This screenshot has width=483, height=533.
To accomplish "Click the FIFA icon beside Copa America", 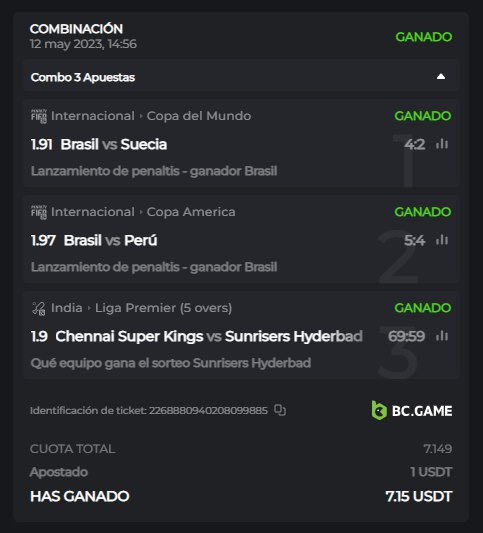I will (x=39, y=212).
